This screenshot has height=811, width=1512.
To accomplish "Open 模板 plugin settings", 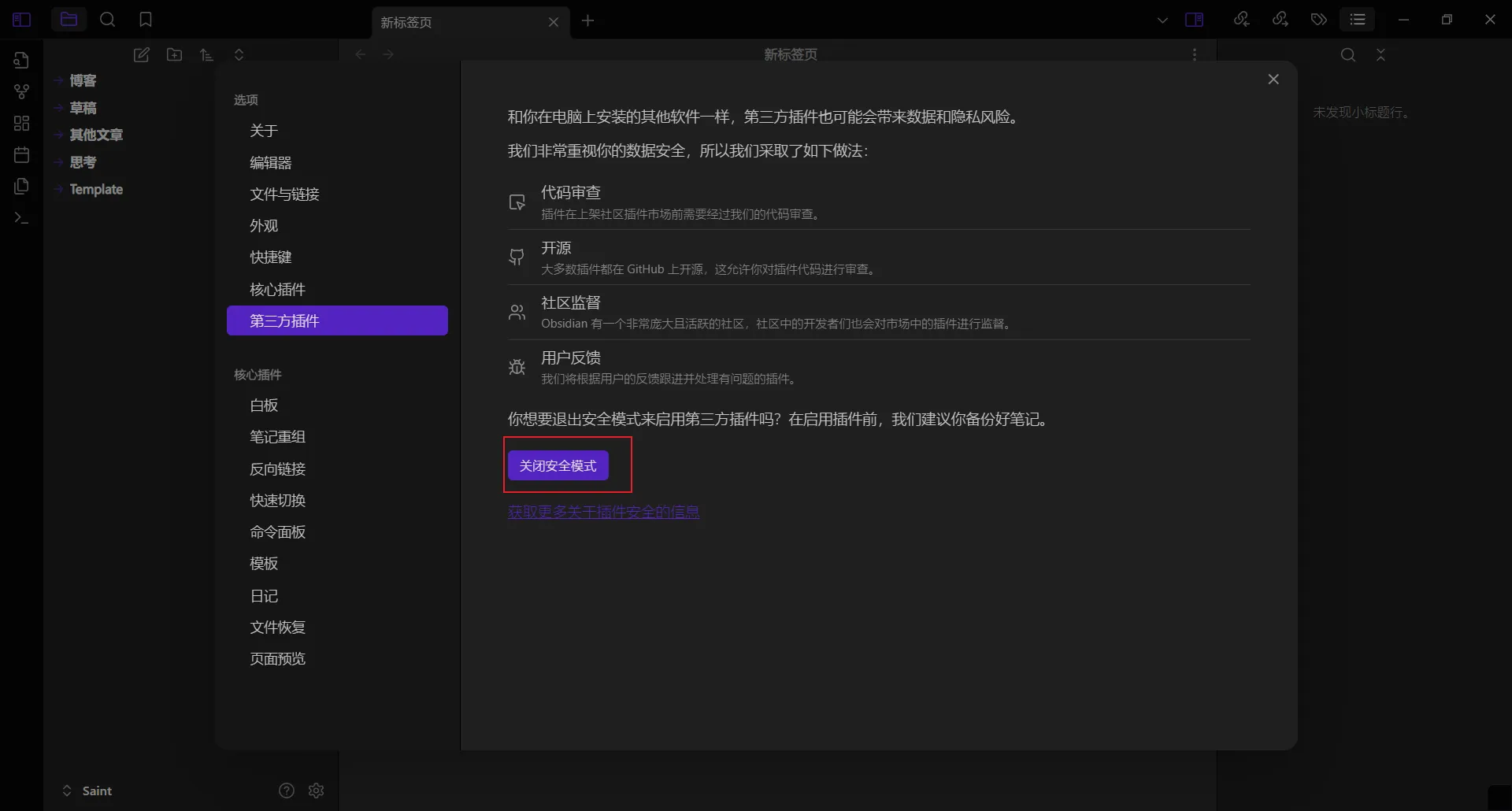I will (x=337, y=564).
